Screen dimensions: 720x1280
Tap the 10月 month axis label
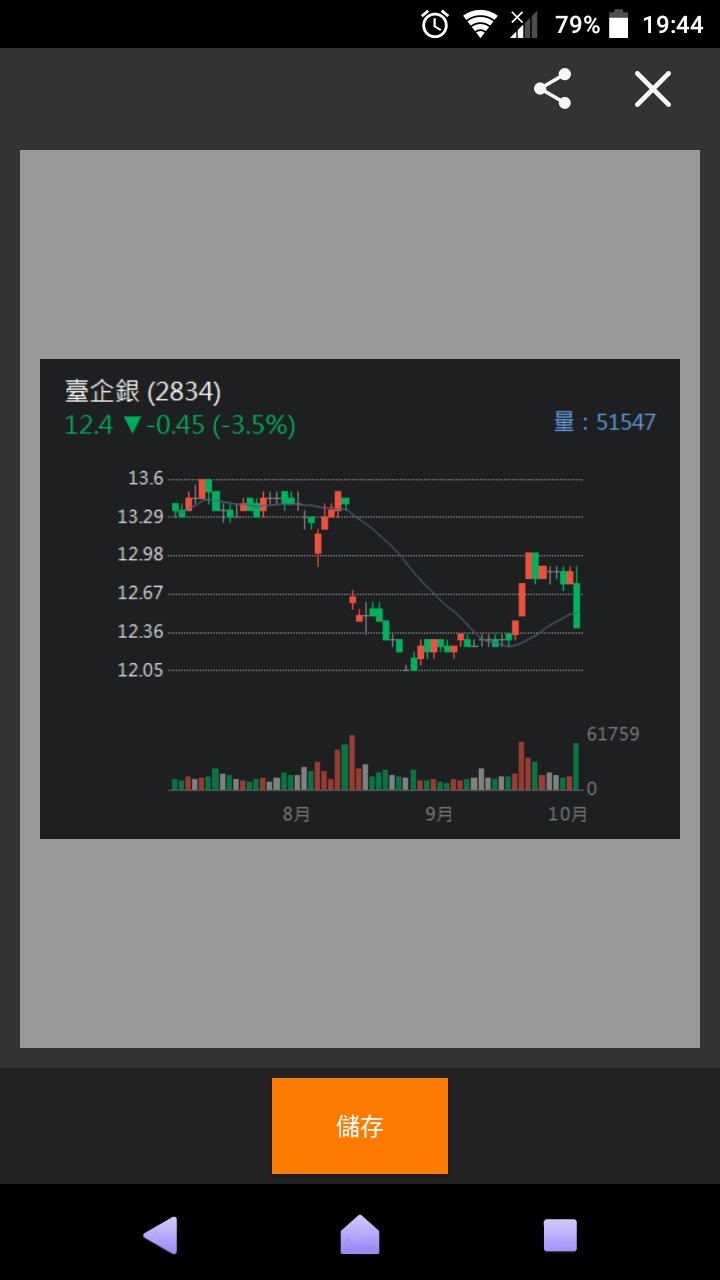(568, 814)
